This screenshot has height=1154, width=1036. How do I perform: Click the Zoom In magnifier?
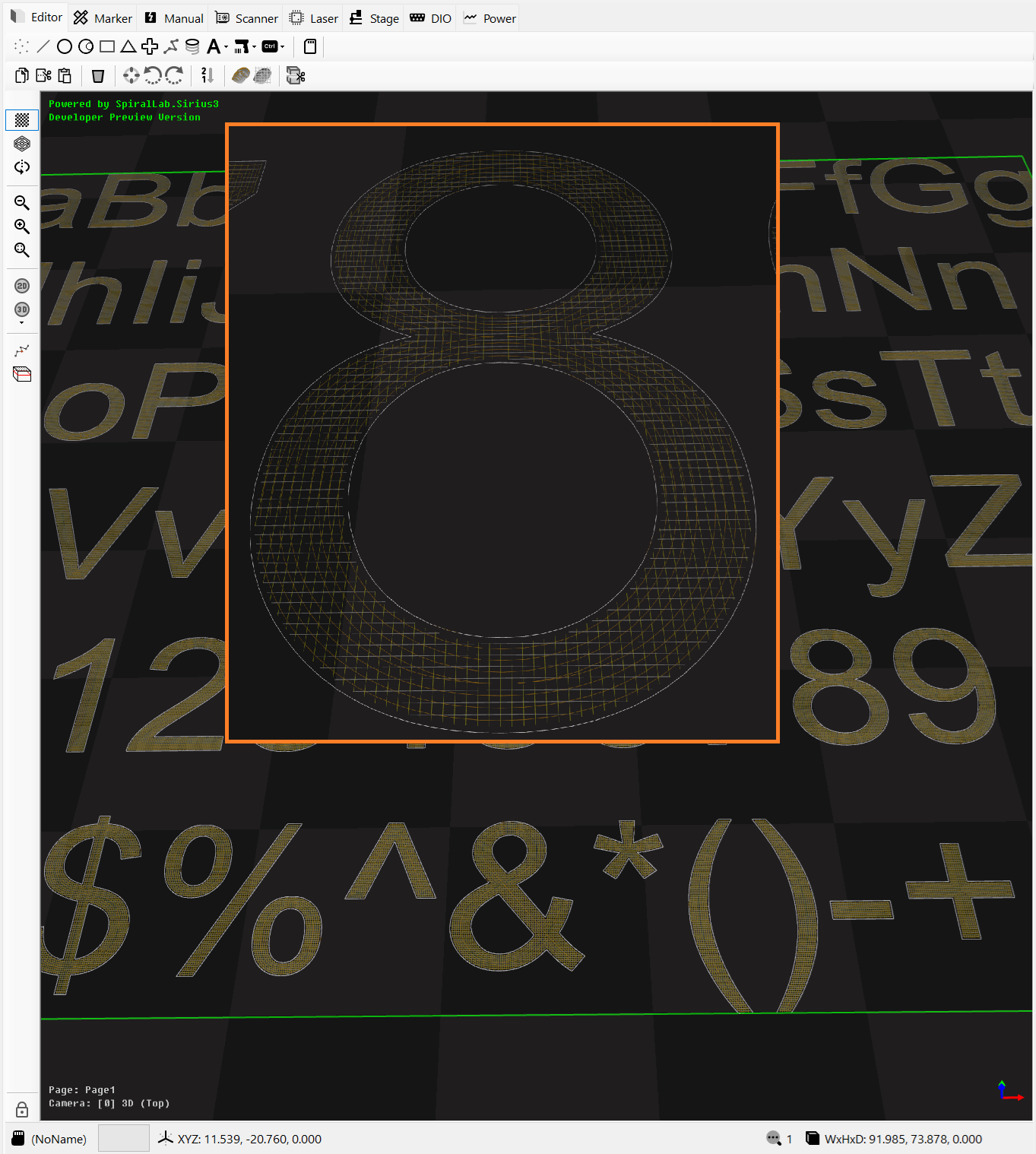tap(22, 227)
